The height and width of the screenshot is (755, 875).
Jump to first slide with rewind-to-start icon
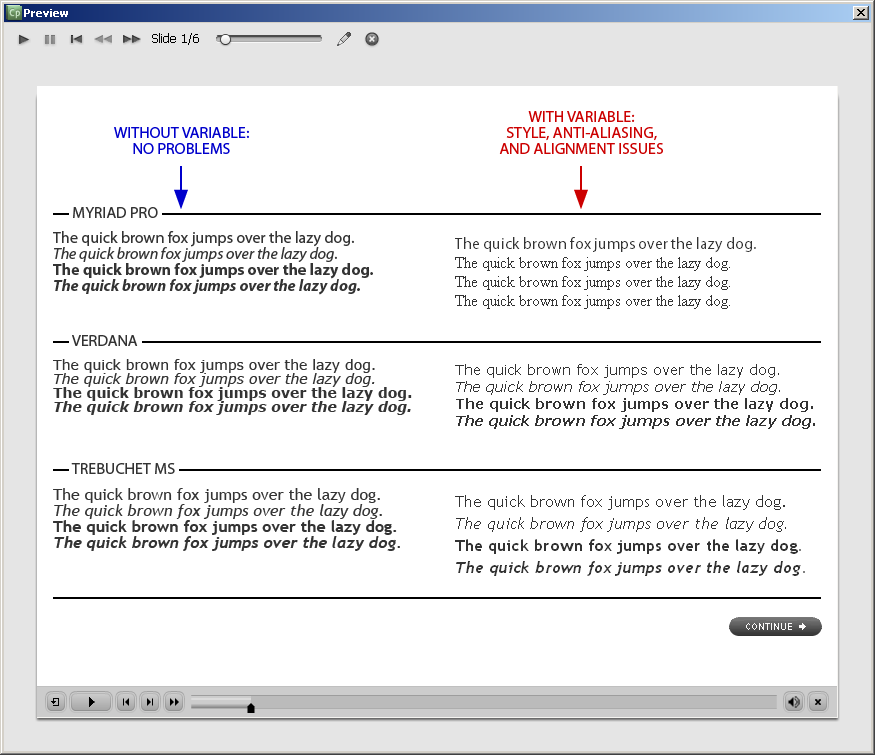(x=76, y=39)
